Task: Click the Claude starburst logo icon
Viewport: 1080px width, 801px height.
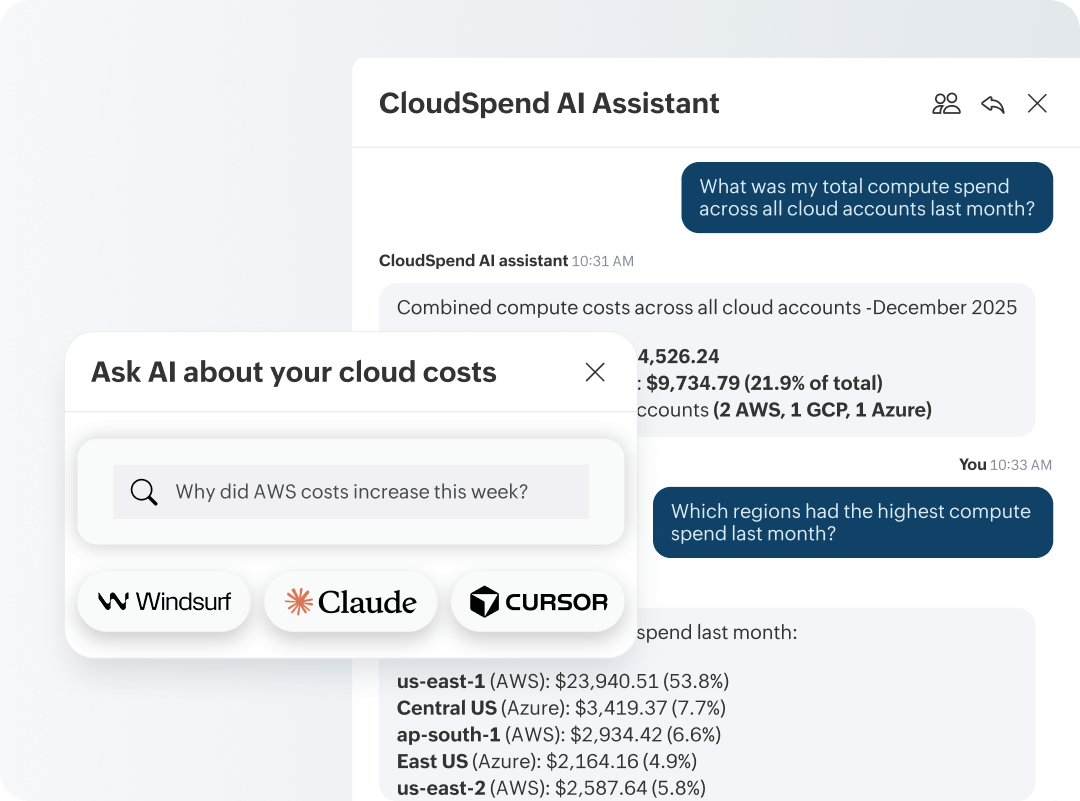Action: pos(299,601)
